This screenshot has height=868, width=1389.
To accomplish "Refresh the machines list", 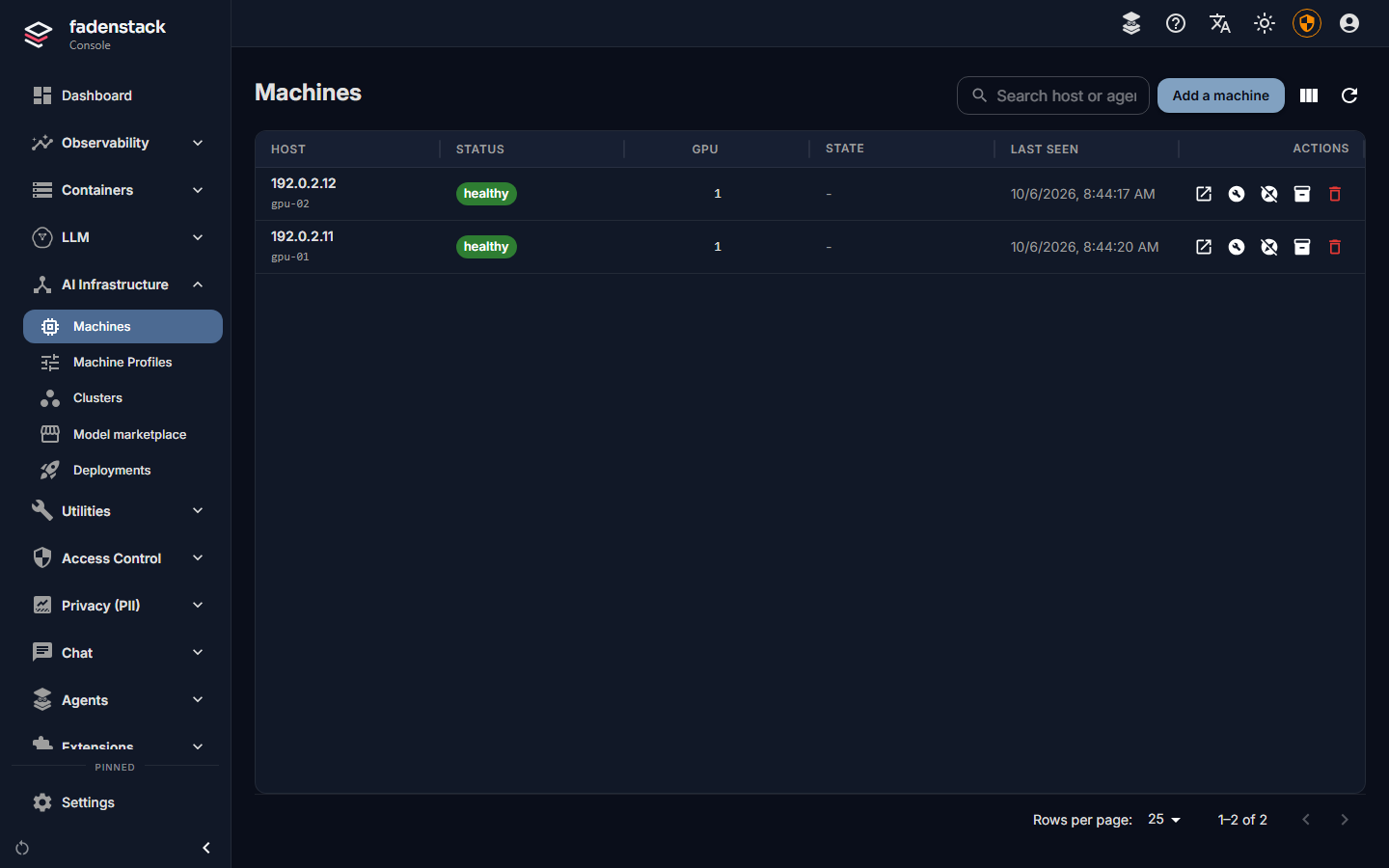I will point(1349,95).
